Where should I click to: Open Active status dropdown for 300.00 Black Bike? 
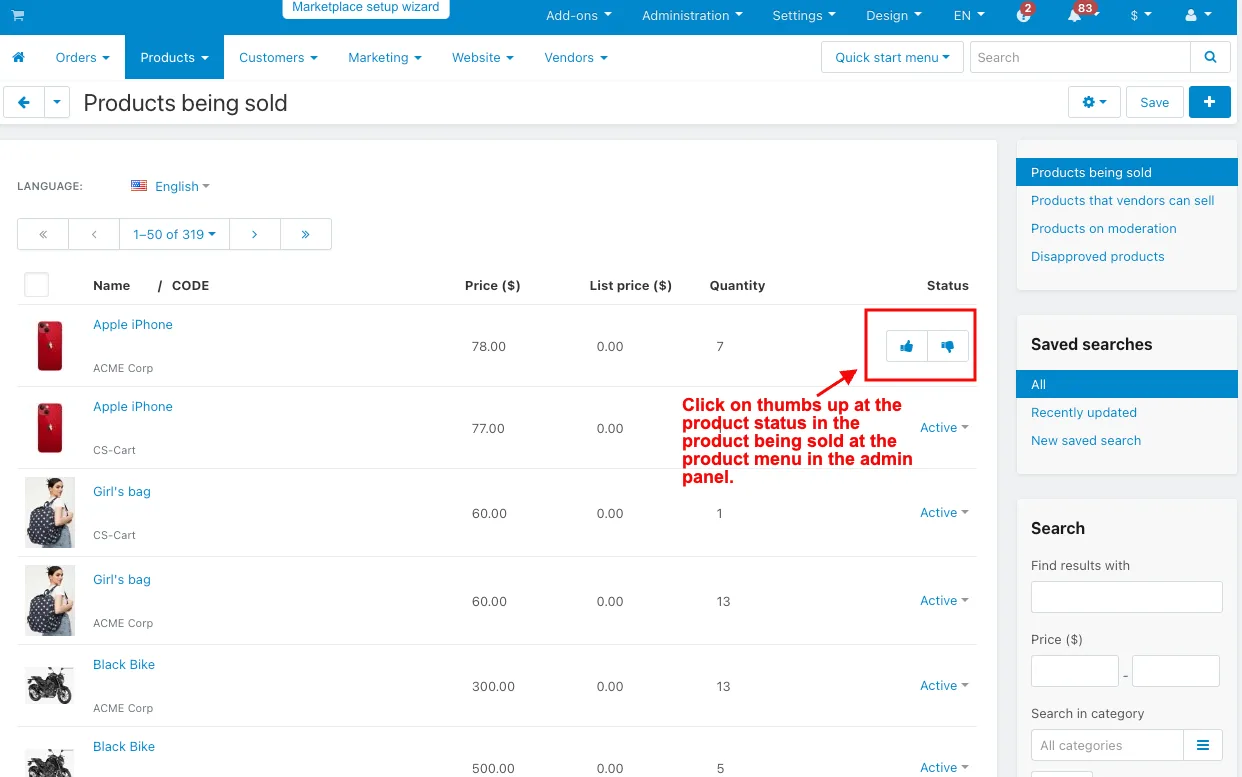coord(944,685)
